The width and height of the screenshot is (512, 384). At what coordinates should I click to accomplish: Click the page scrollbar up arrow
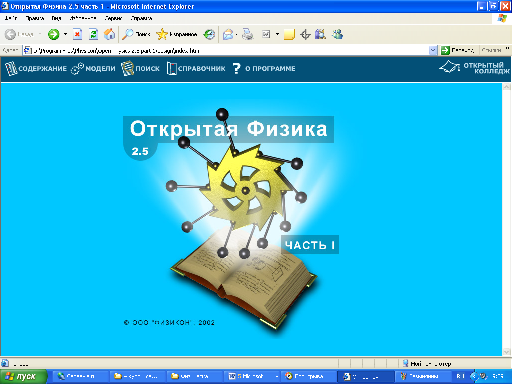pyautogui.click(x=506, y=87)
